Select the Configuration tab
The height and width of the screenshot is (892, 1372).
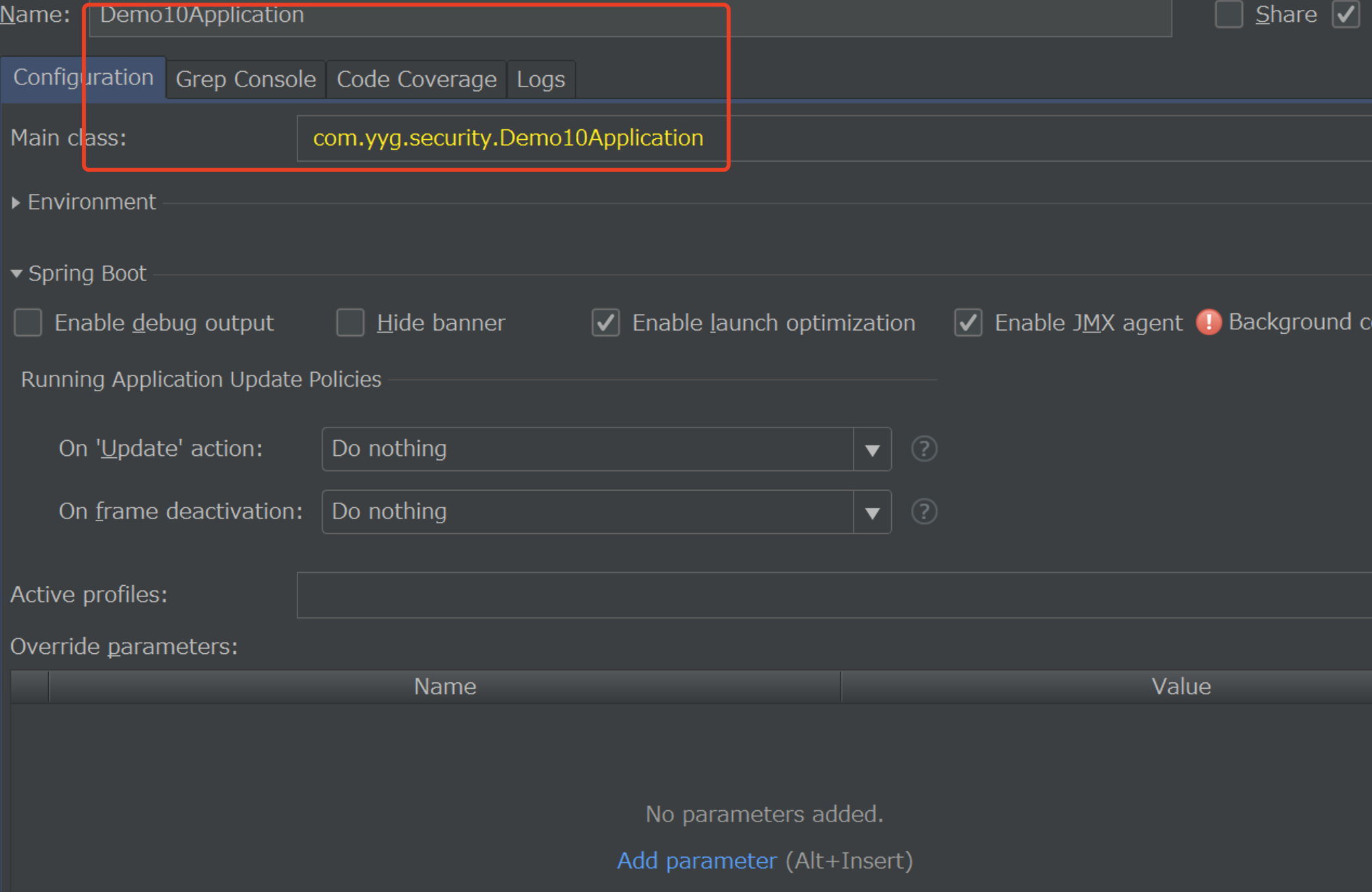pos(83,78)
